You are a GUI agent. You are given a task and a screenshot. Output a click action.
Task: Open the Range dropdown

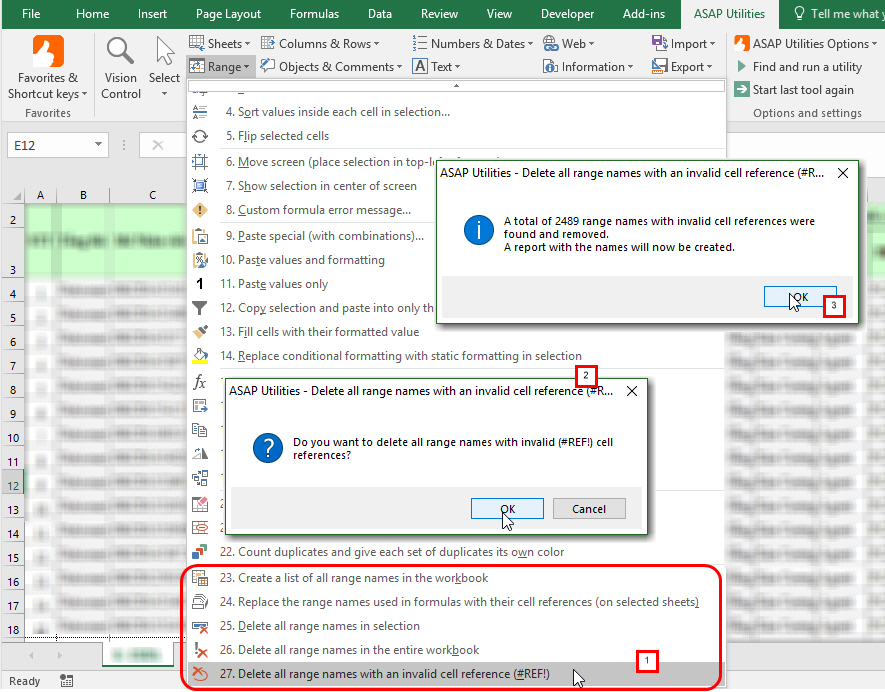[x=220, y=67]
